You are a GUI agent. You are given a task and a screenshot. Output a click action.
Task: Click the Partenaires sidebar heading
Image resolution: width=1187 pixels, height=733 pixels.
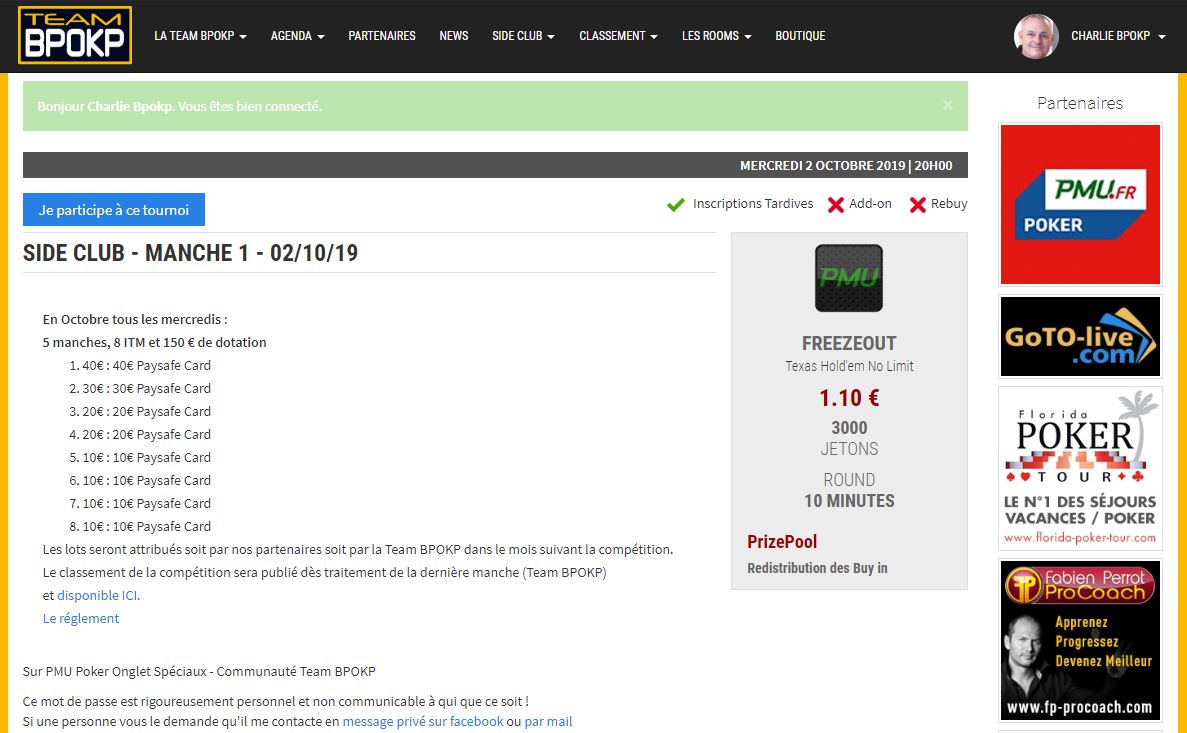(x=1080, y=103)
